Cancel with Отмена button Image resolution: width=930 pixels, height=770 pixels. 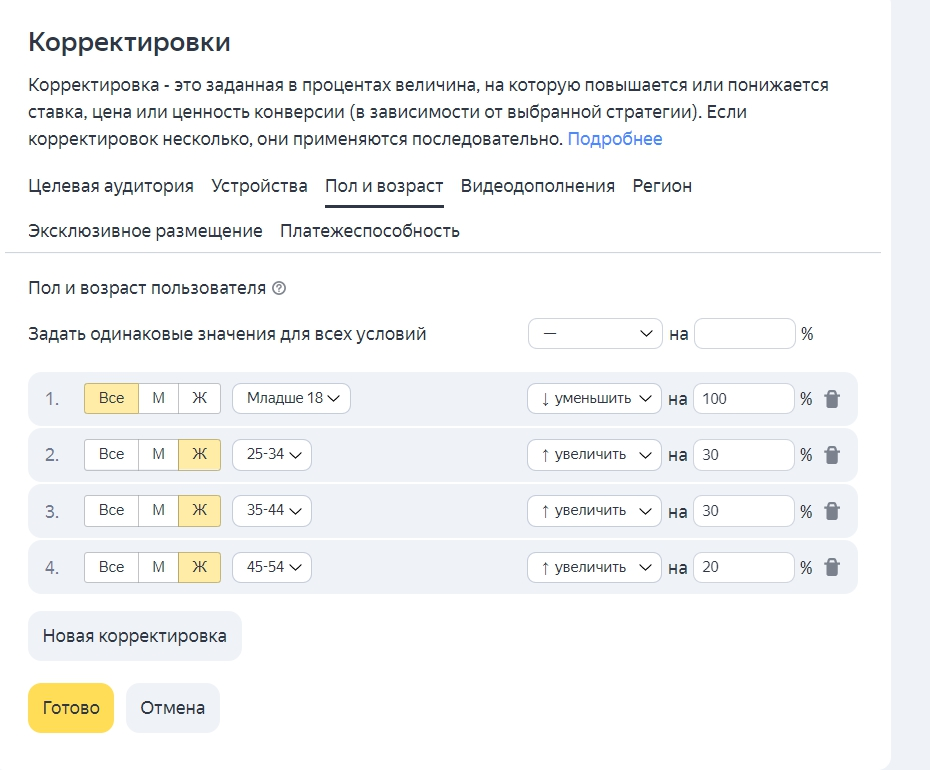(173, 708)
